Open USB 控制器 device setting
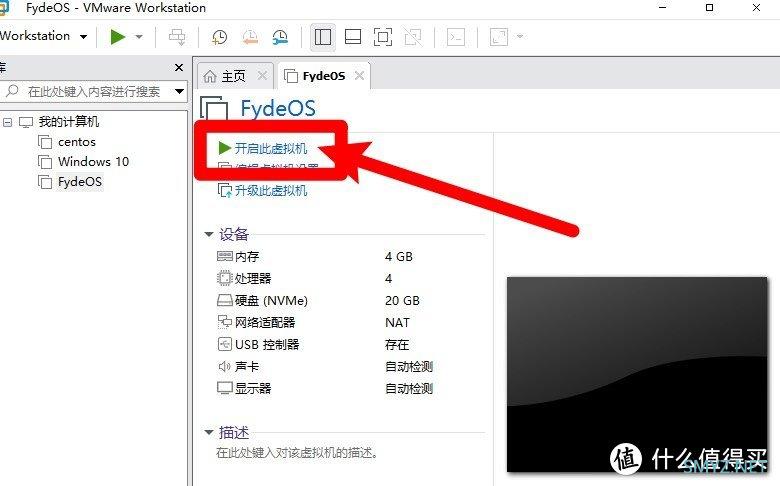This screenshot has height=486, width=780. pyautogui.click(x=267, y=345)
